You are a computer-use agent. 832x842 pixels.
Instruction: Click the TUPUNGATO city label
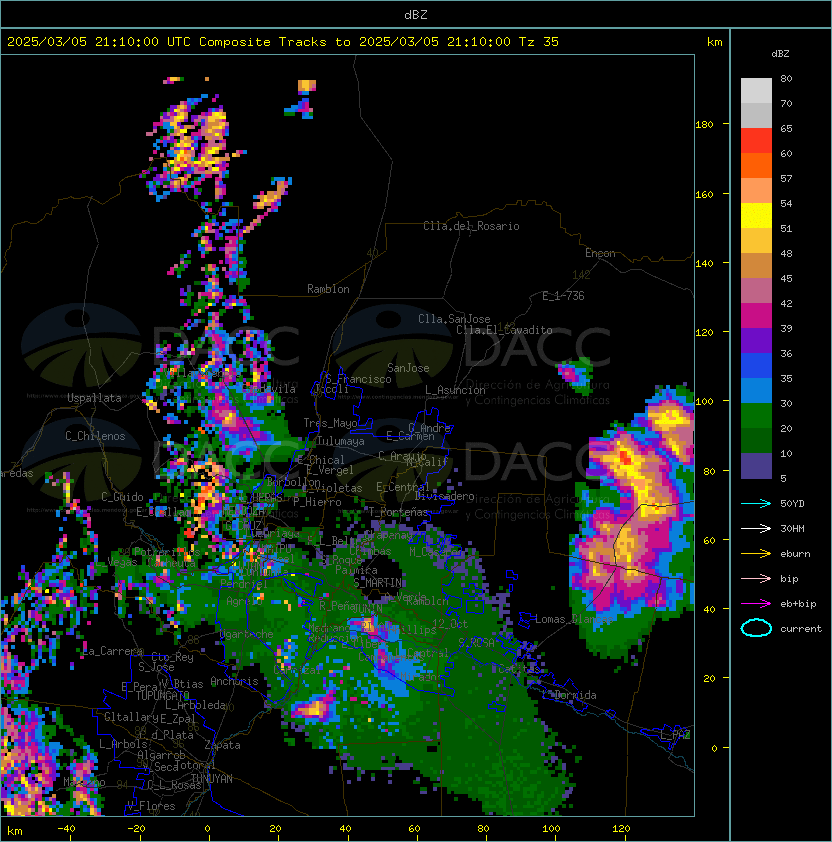[162, 696]
